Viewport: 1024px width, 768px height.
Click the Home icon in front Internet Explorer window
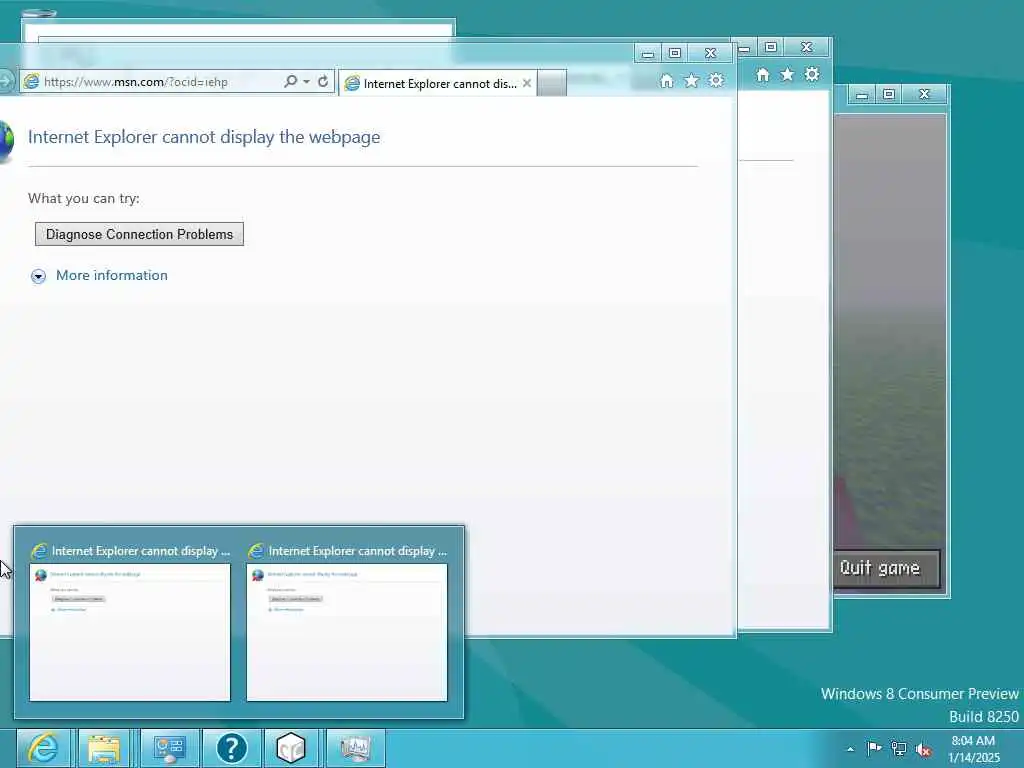[x=666, y=81]
